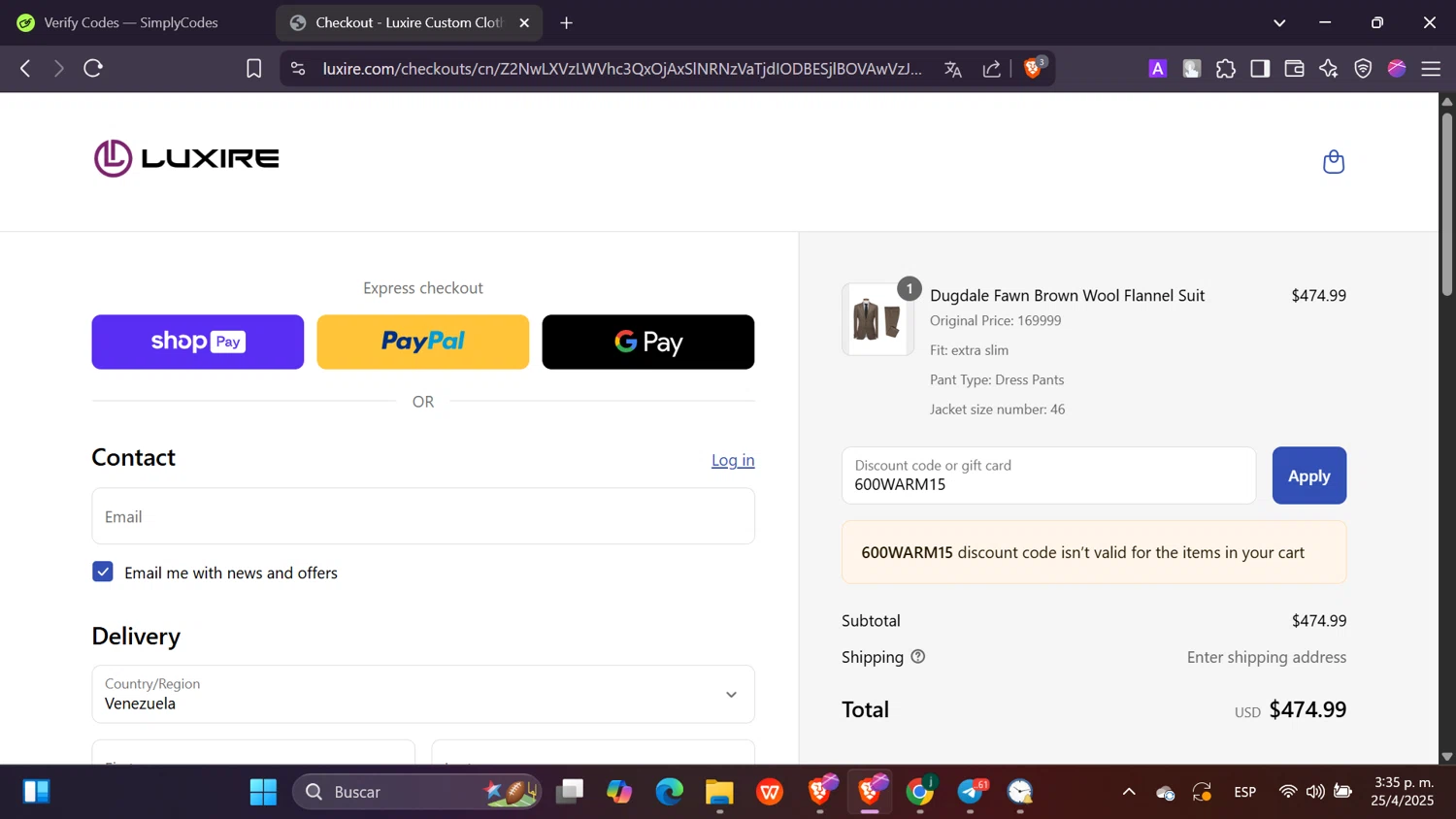Screen dimensions: 1456x819
Task: Open the Windows Start menu
Action: [263, 792]
